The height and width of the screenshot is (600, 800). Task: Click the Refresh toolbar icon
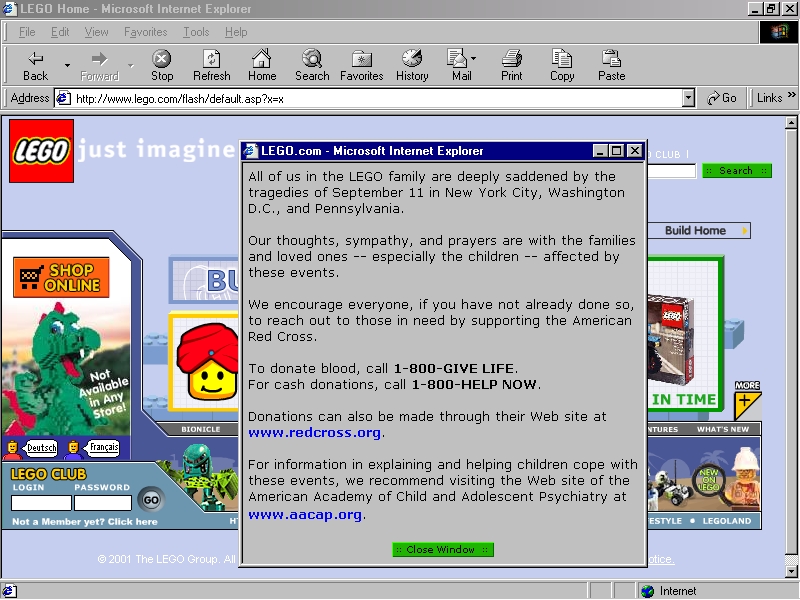[x=211, y=65]
